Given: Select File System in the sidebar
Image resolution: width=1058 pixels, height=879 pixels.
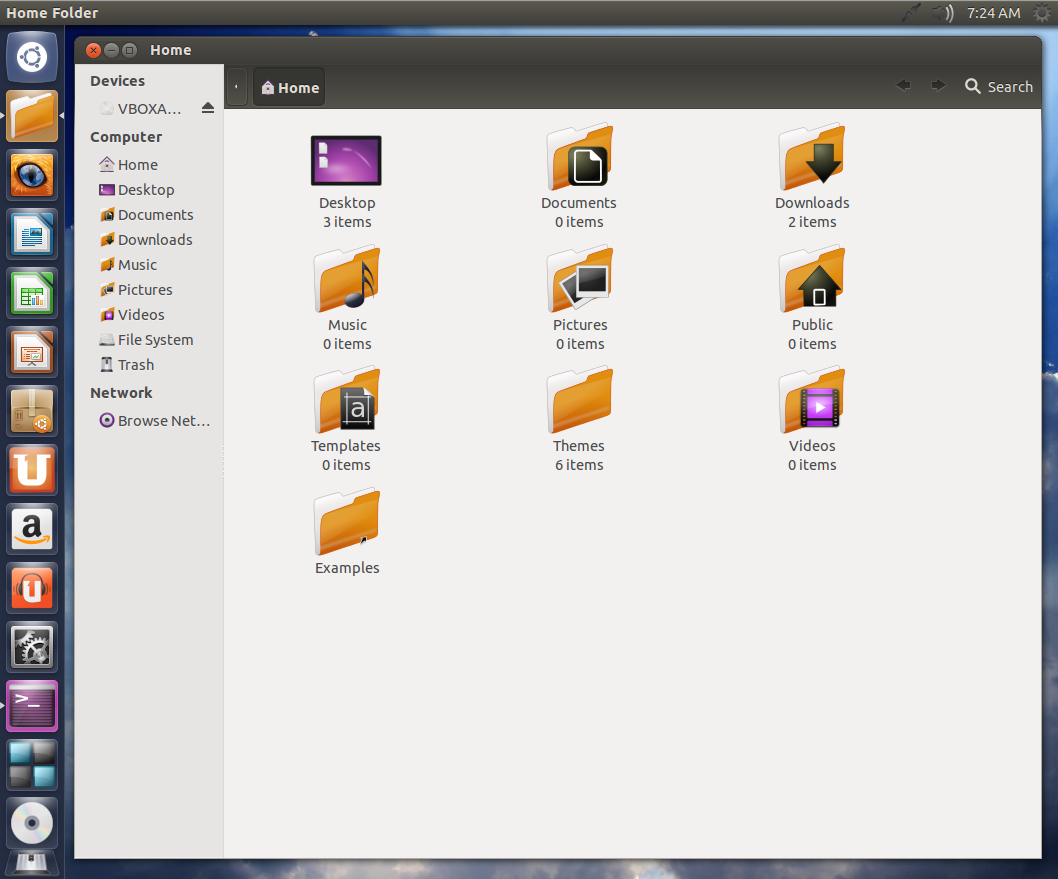Looking at the screenshot, I should pyautogui.click(x=155, y=339).
